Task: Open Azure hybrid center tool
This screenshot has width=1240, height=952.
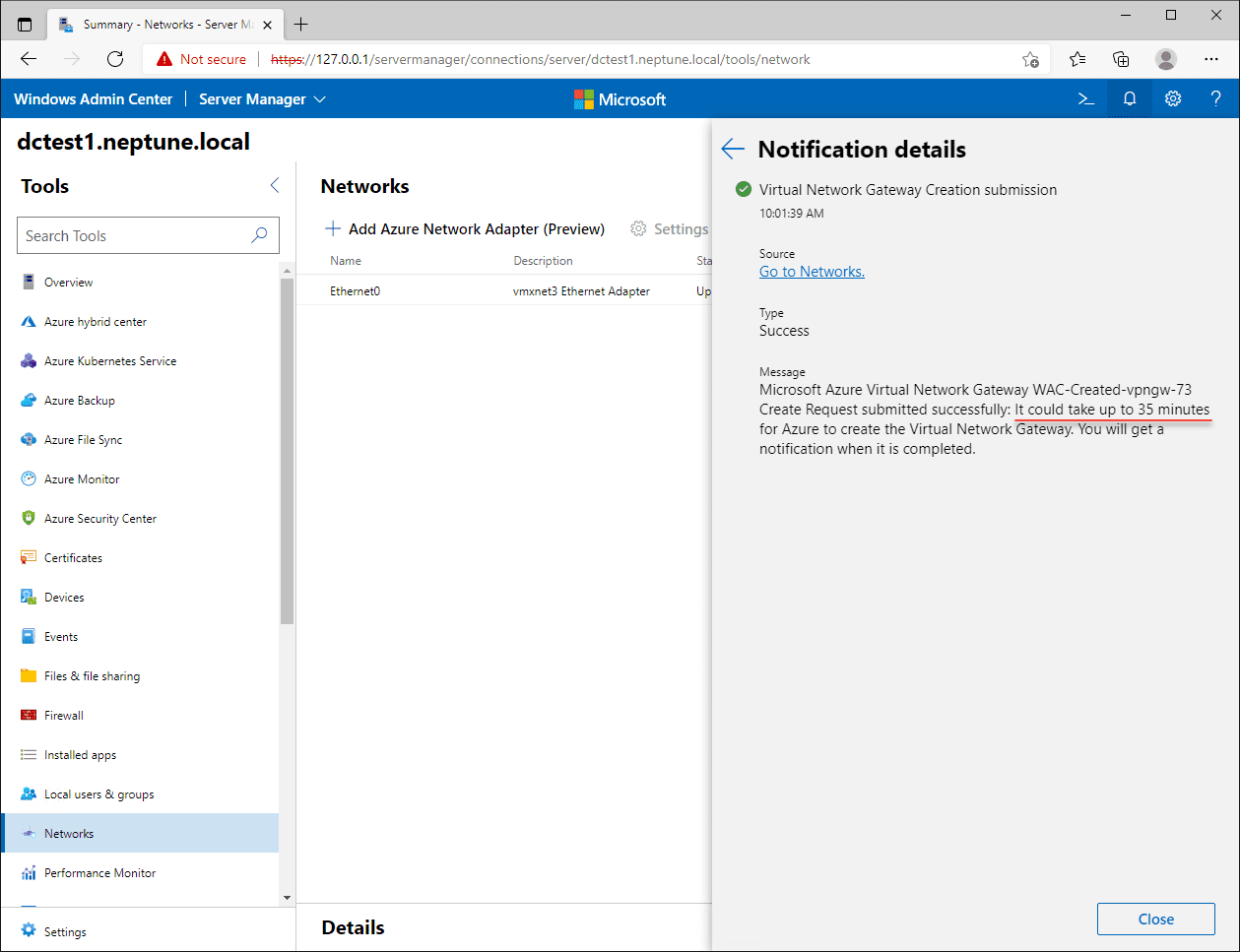Action: point(95,322)
